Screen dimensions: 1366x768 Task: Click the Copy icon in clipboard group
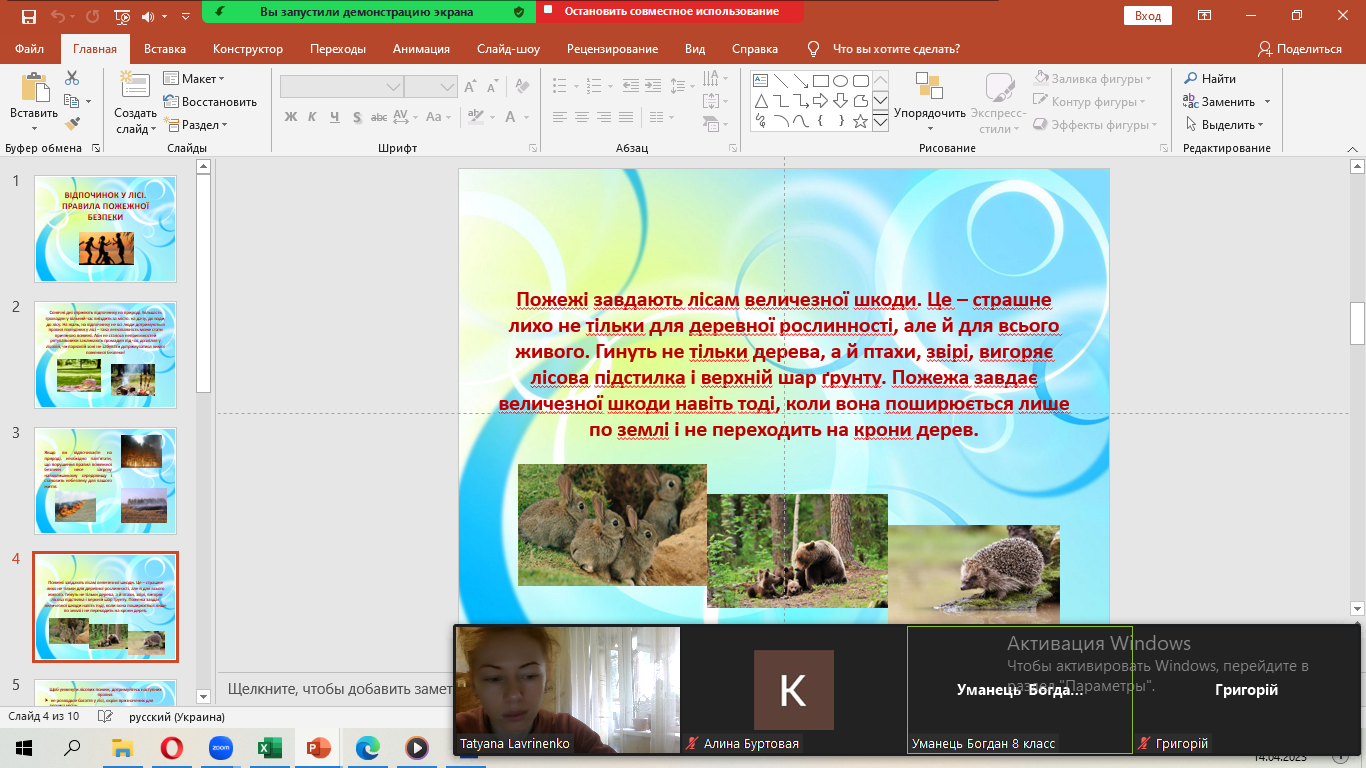click(x=71, y=101)
